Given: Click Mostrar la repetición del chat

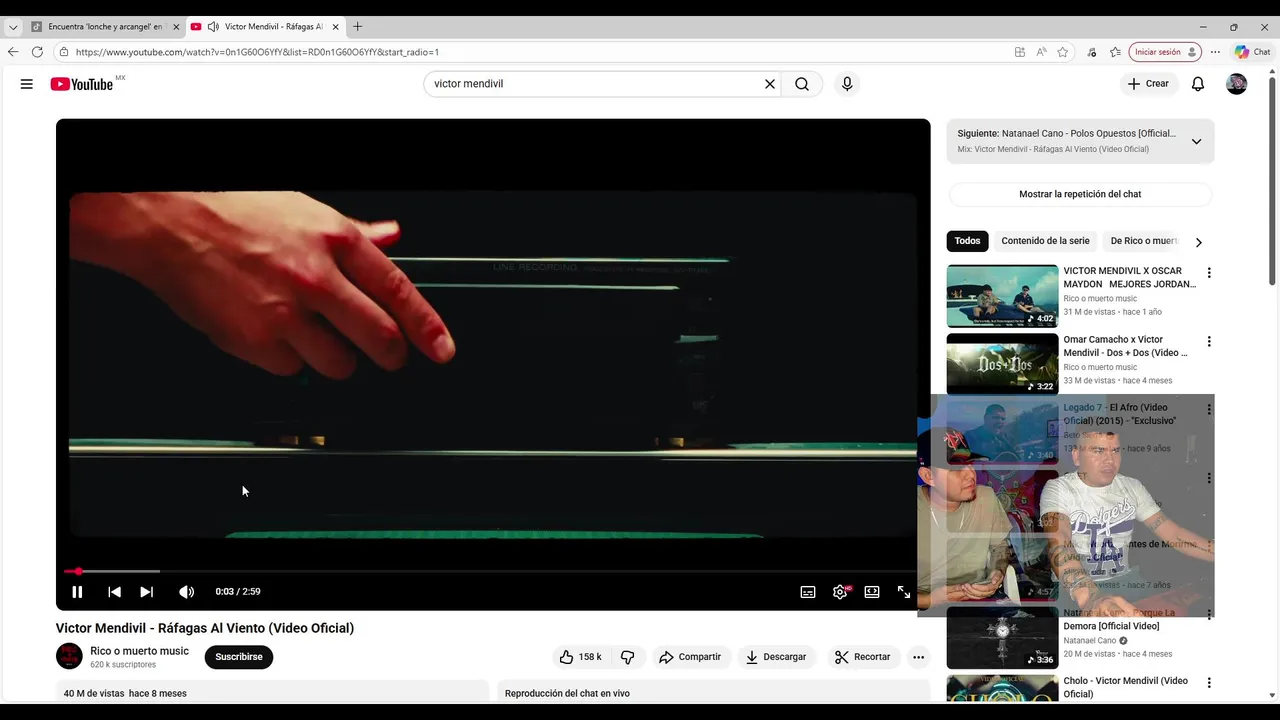Looking at the screenshot, I should 1080,194.
